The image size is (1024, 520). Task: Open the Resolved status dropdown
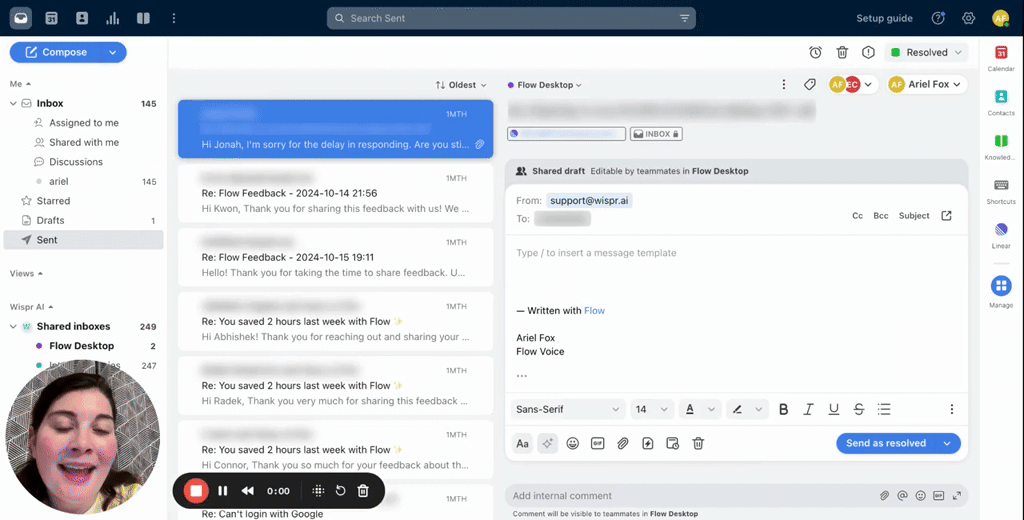pyautogui.click(x=926, y=52)
